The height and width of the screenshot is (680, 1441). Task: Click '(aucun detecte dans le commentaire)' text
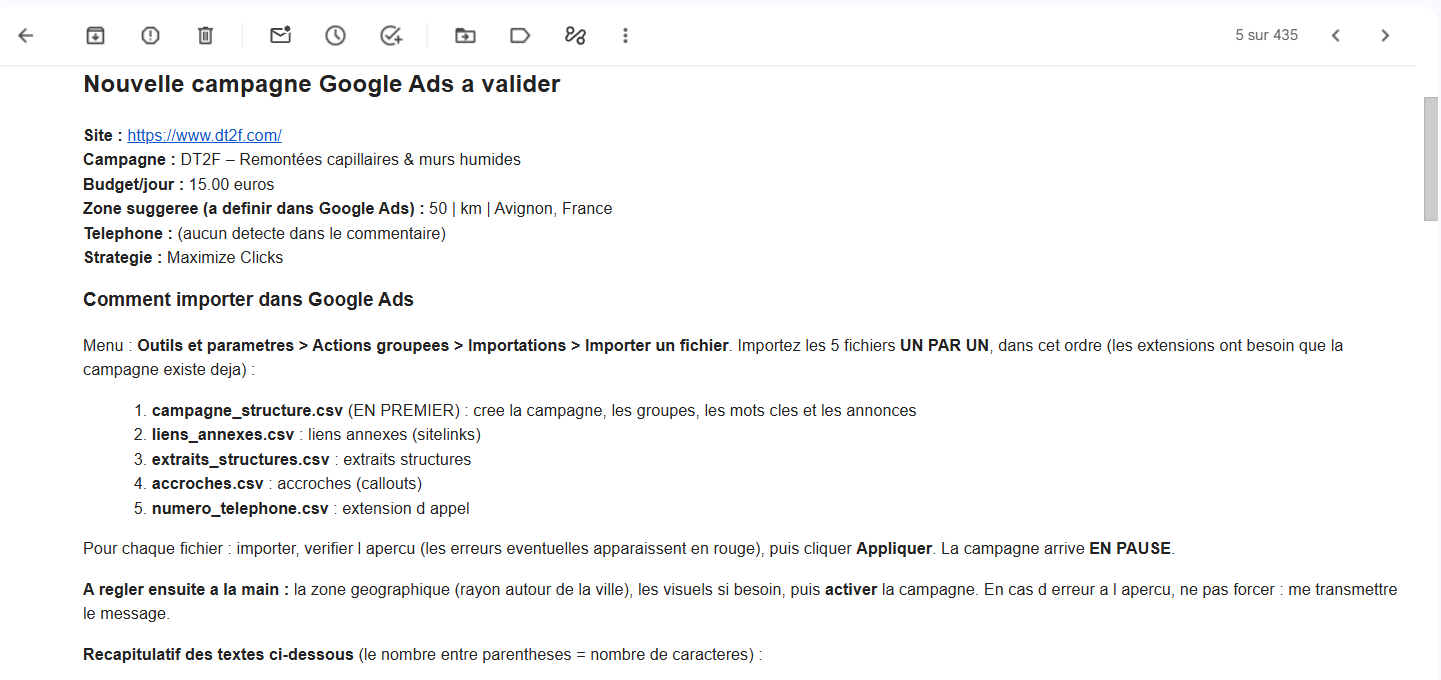tap(311, 233)
